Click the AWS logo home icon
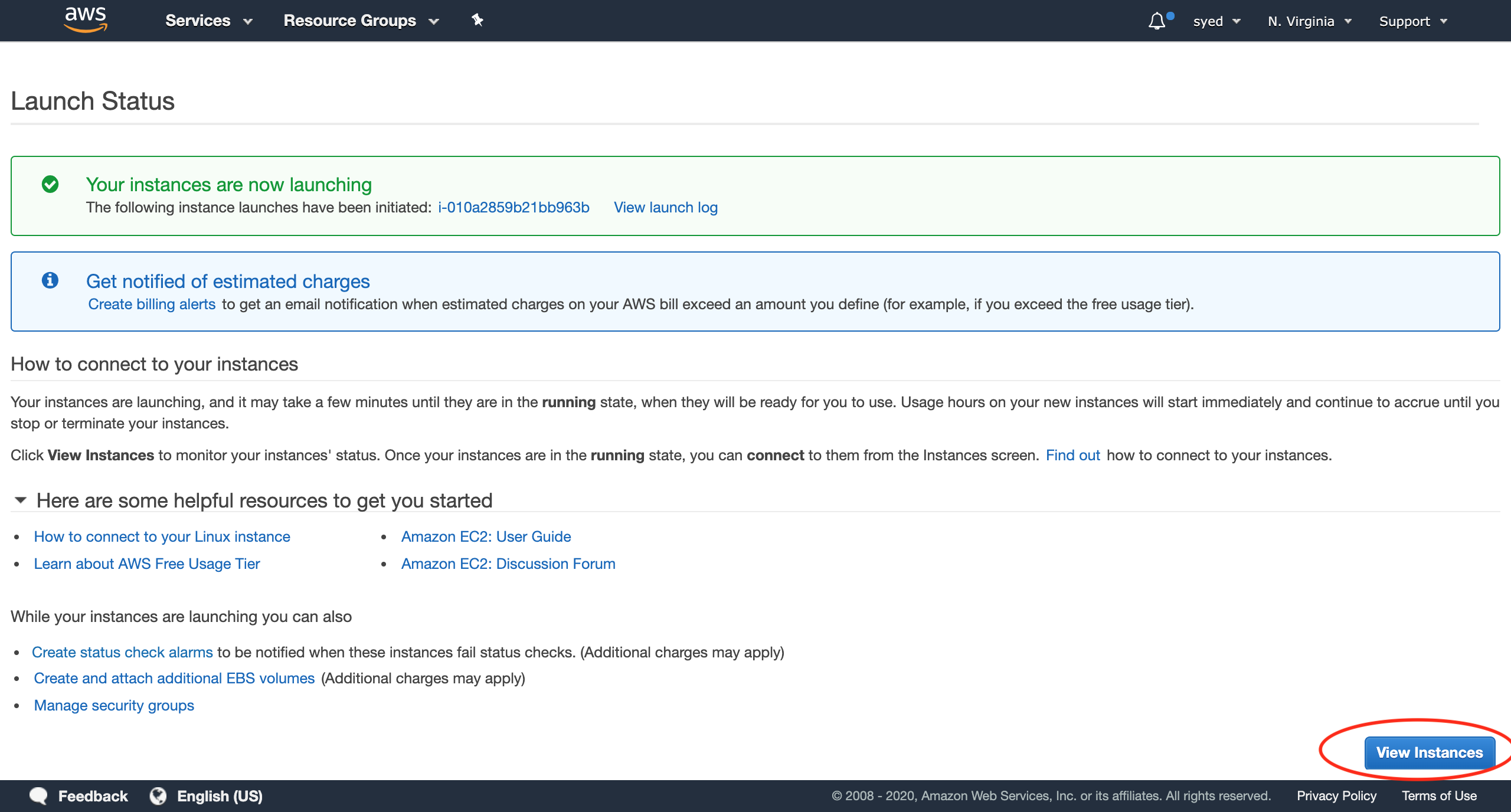 [x=86, y=19]
